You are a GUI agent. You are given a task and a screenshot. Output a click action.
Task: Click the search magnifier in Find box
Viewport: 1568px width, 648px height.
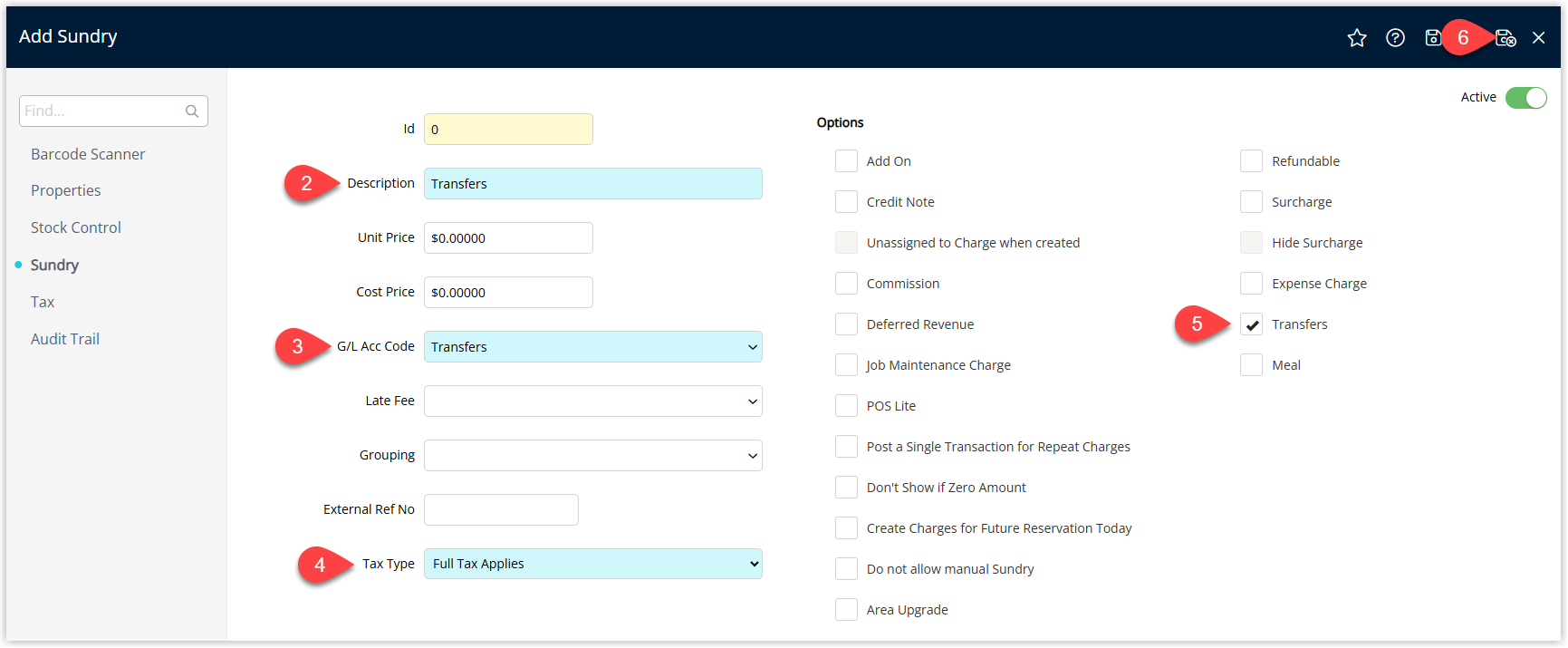192,111
